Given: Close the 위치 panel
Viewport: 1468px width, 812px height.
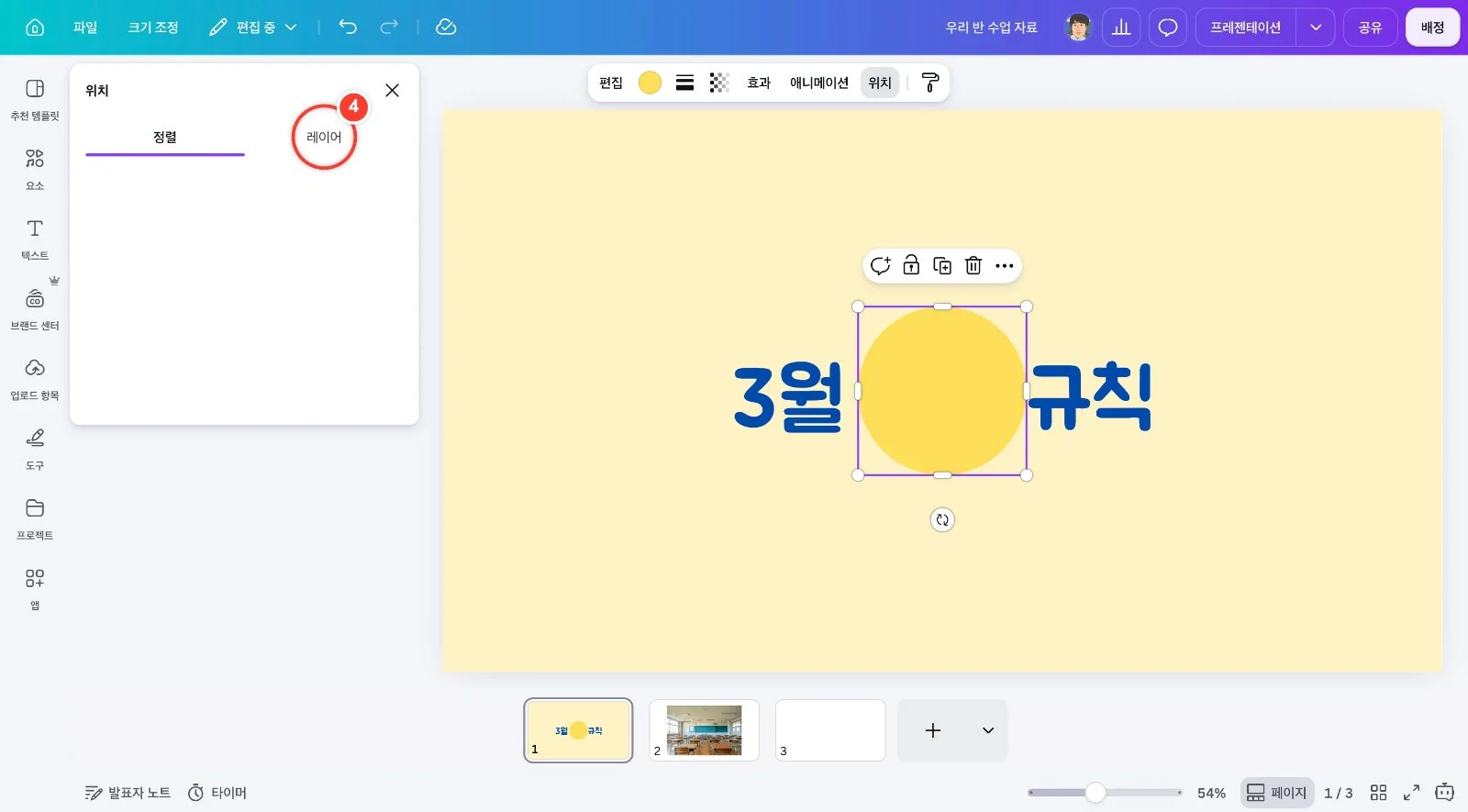Looking at the screenshot, I should 392,90.
